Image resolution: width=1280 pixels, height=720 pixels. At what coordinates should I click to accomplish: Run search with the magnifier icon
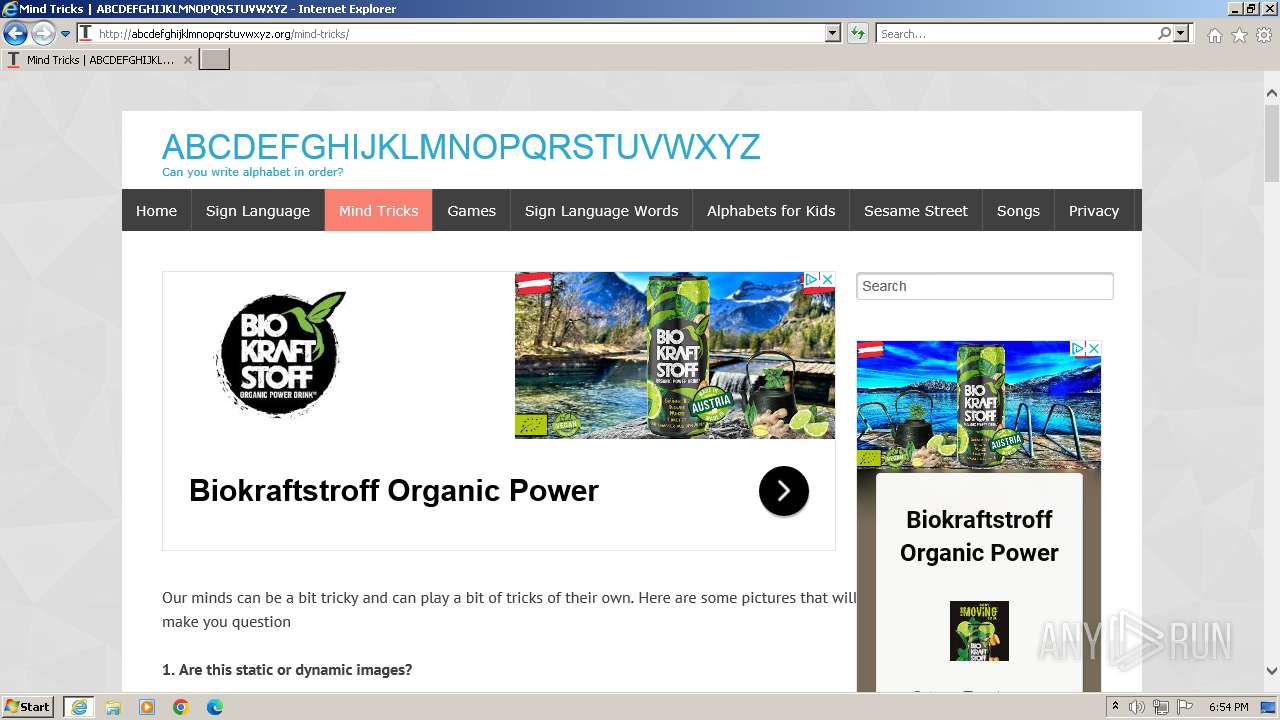[x=1164, y=33]
